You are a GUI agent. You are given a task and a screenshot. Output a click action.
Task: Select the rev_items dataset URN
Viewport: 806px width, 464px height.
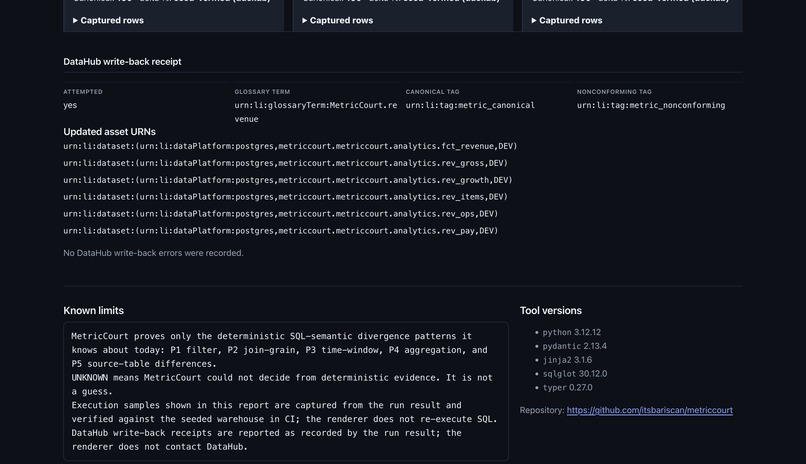(x=285, y=197)
